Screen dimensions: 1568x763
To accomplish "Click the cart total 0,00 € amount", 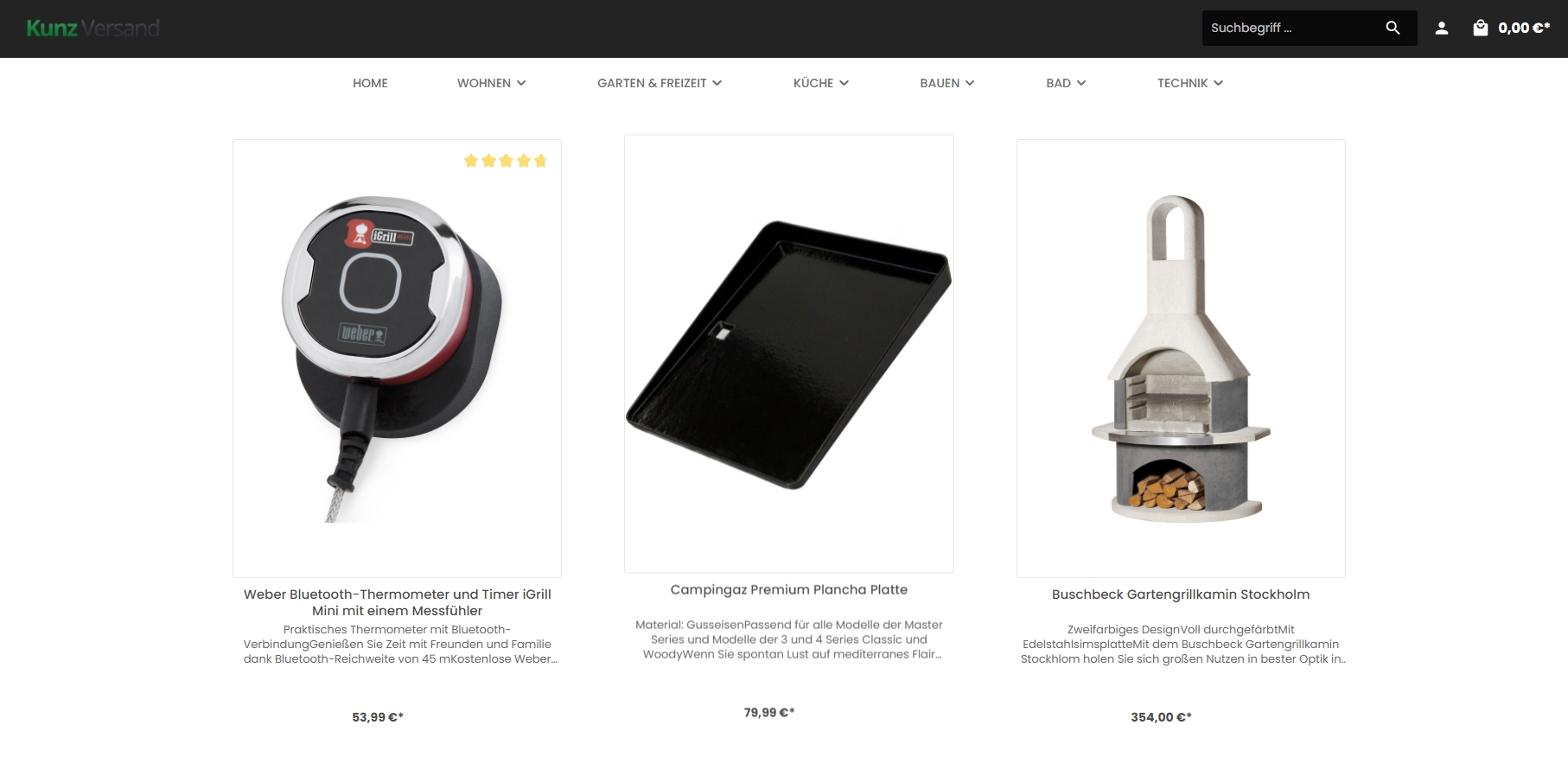I will [x=1524, y=28].
